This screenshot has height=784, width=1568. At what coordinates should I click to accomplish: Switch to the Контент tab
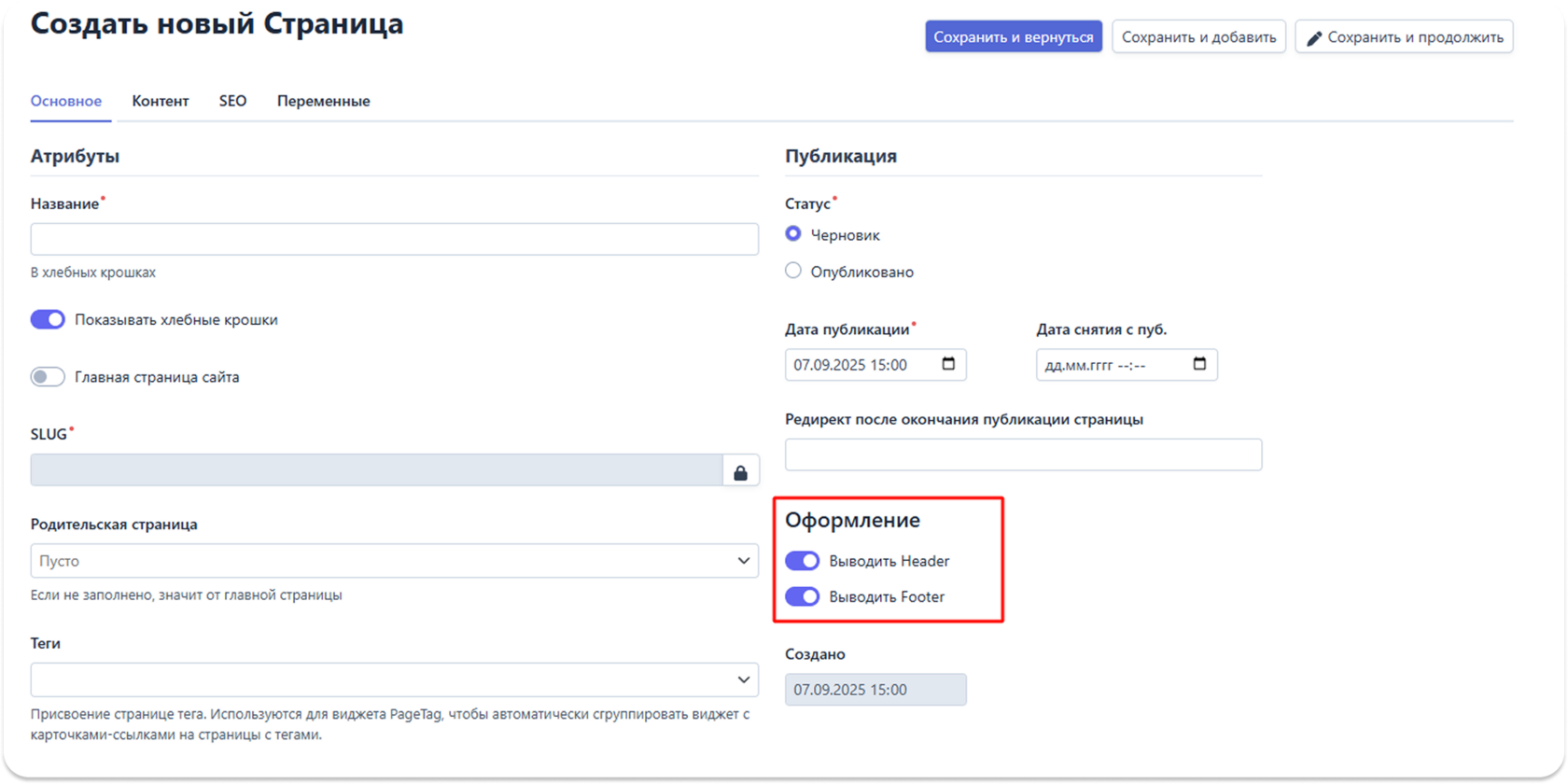tap(161, 101)
